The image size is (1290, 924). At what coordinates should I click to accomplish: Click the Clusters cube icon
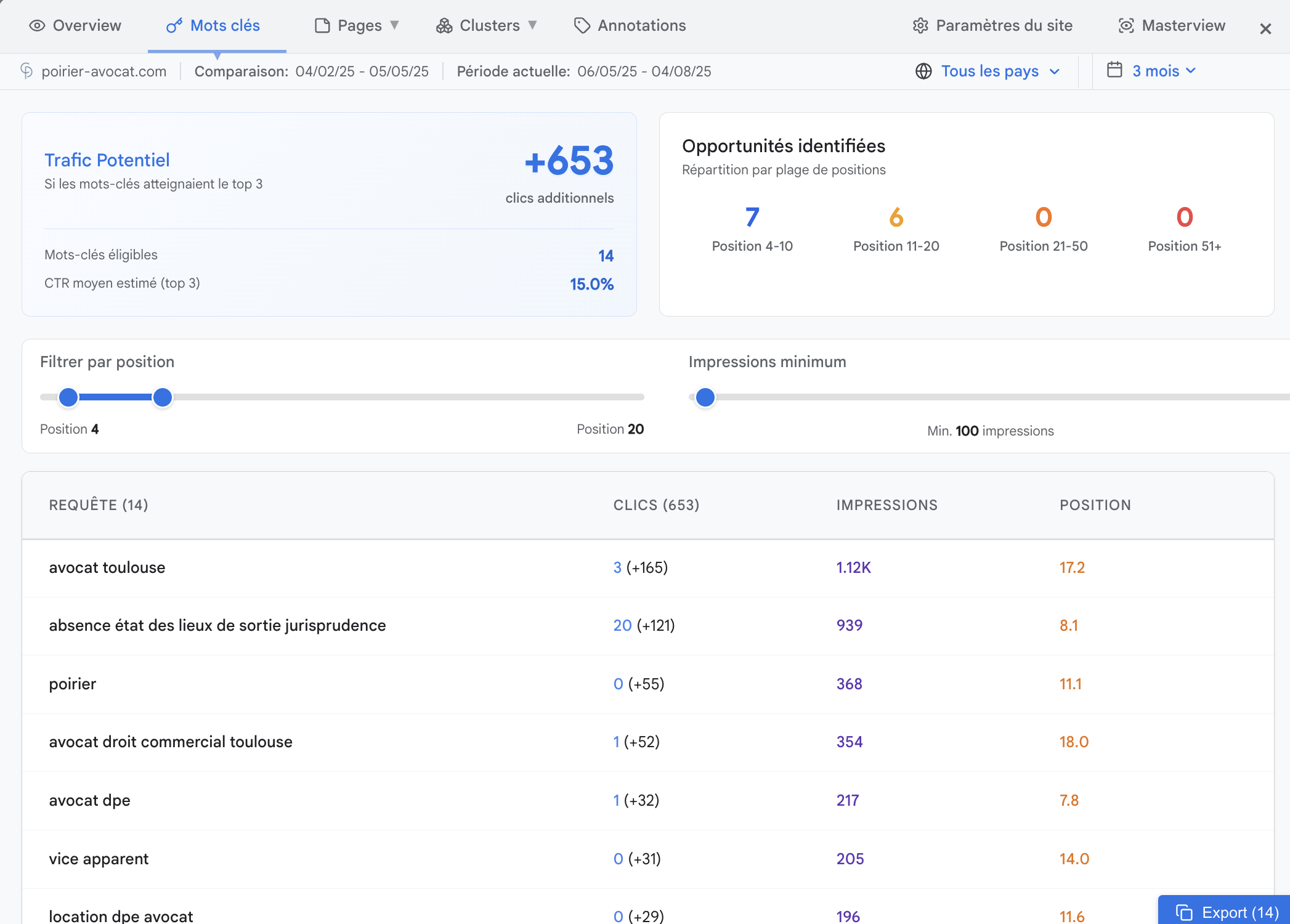(444, 25)
